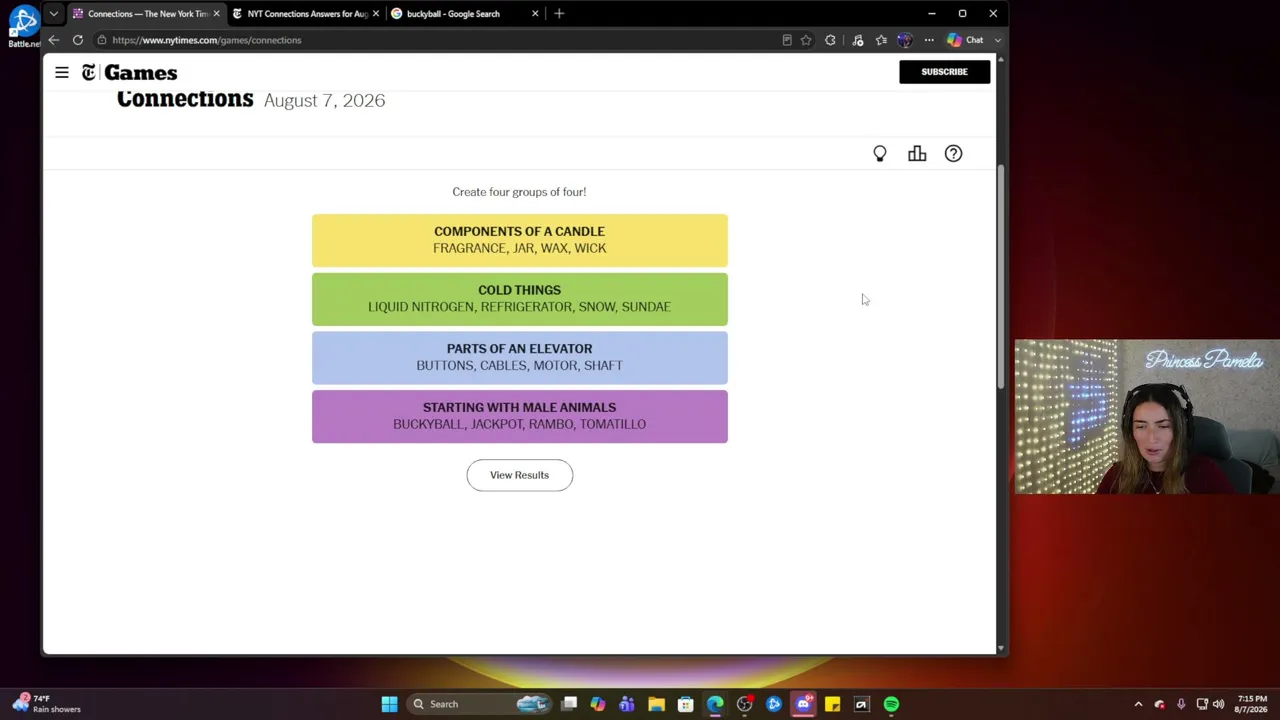Select the green Cold Things group
Screen dimensions: 1280x720
[x=519, y=299]
